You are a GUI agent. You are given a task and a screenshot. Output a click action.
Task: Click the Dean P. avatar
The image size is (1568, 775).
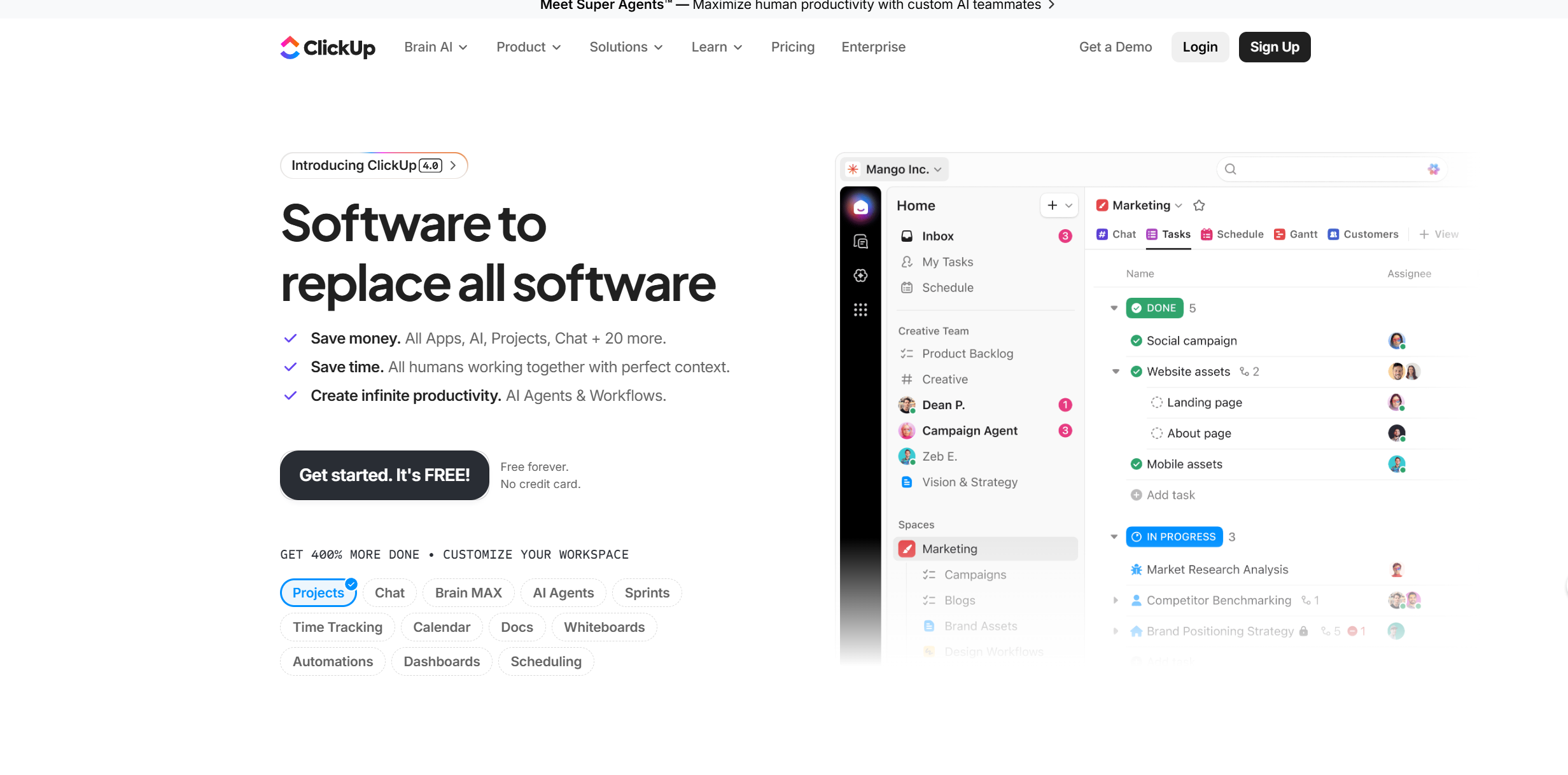[x=907, y=405]
